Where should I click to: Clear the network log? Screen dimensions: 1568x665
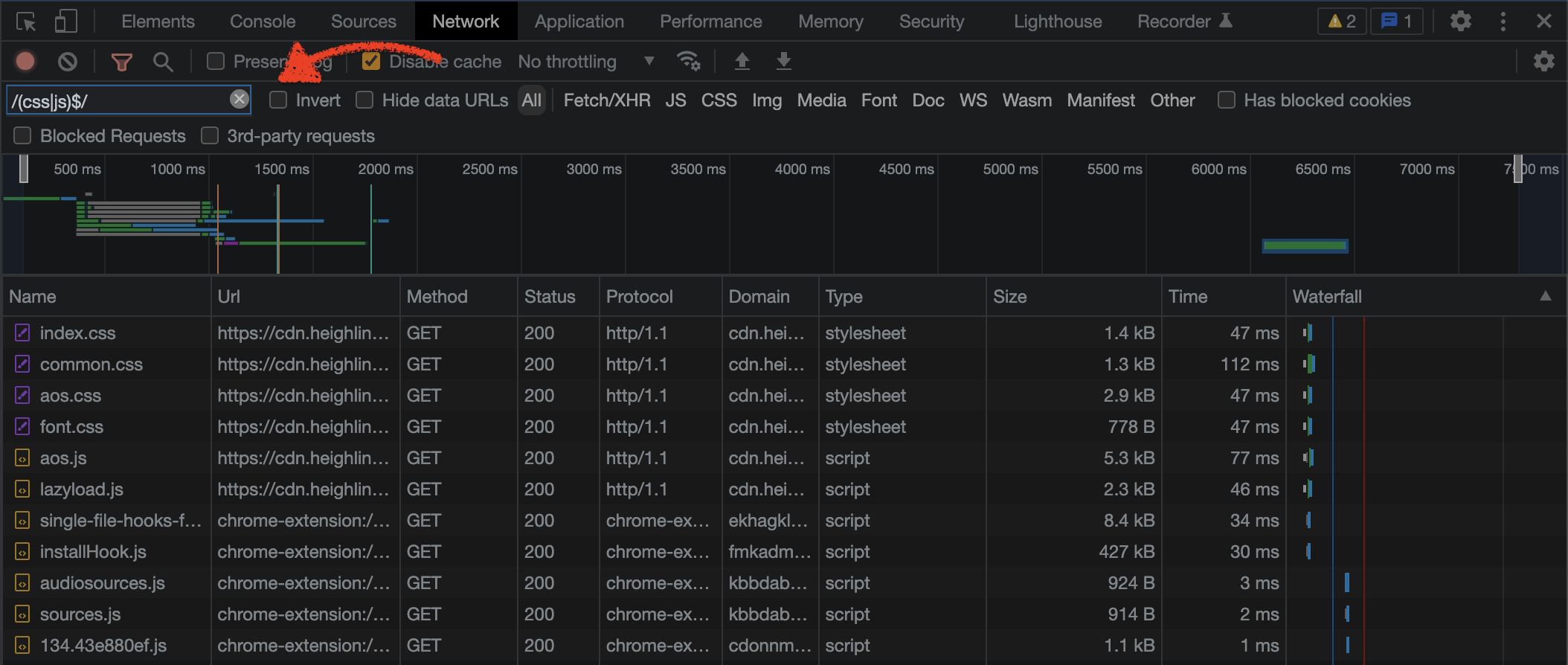click(x=68, y=61)
